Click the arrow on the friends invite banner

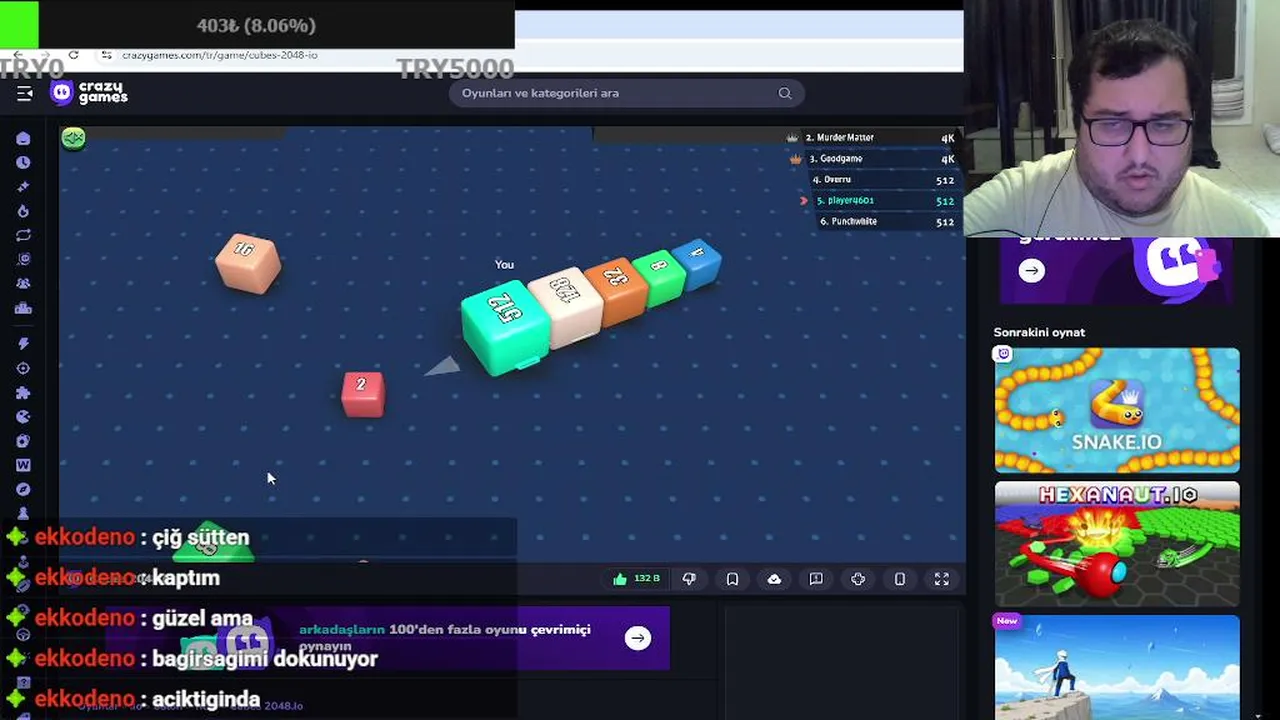(637, 638)
